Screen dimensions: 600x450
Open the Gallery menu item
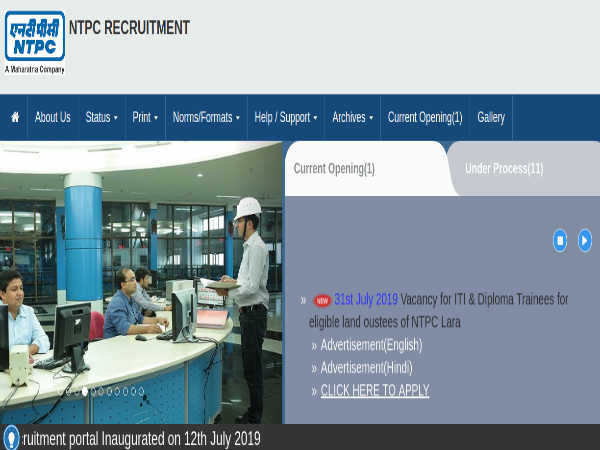491,117
